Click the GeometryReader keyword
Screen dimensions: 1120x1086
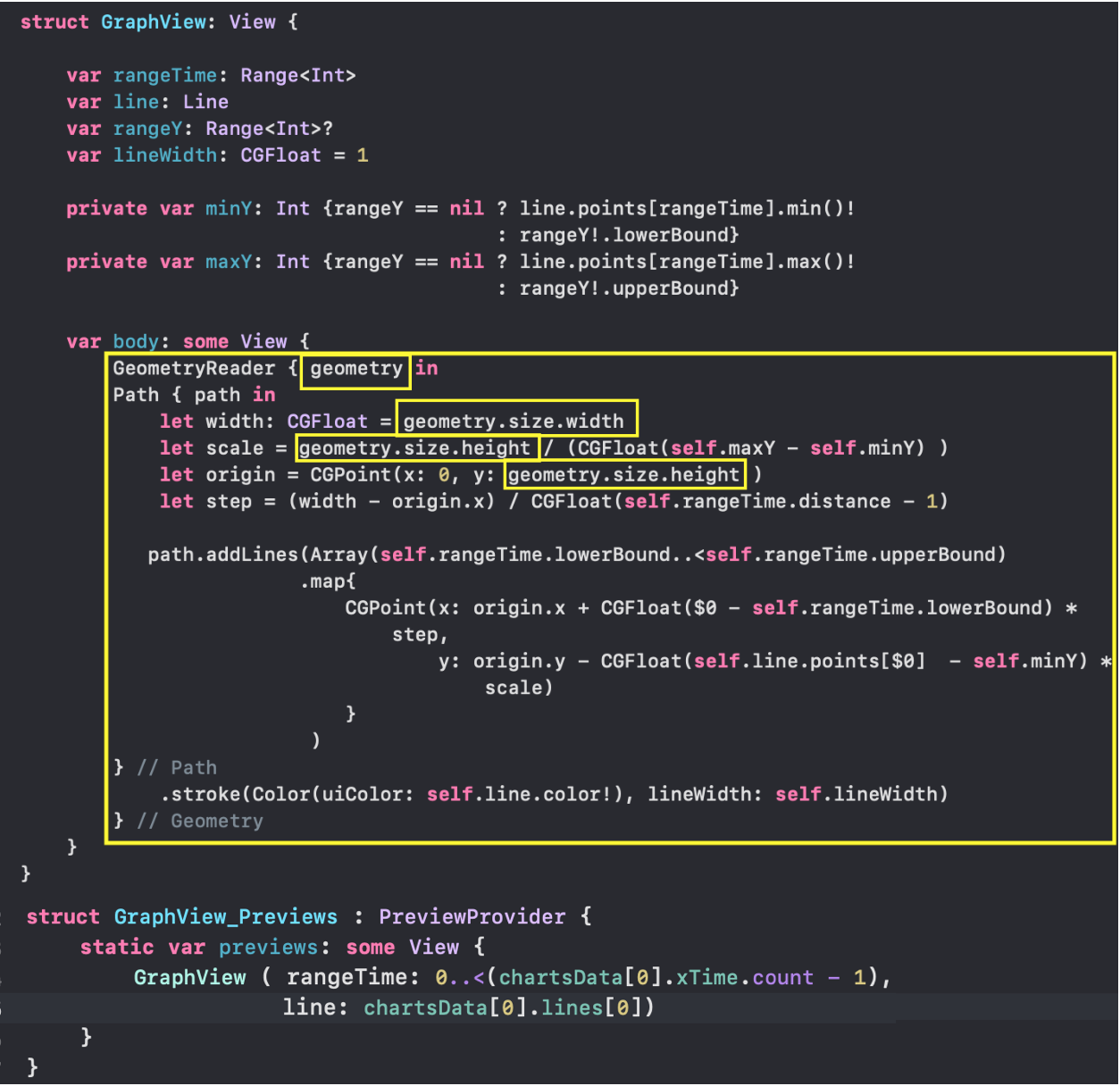(193, 368)
